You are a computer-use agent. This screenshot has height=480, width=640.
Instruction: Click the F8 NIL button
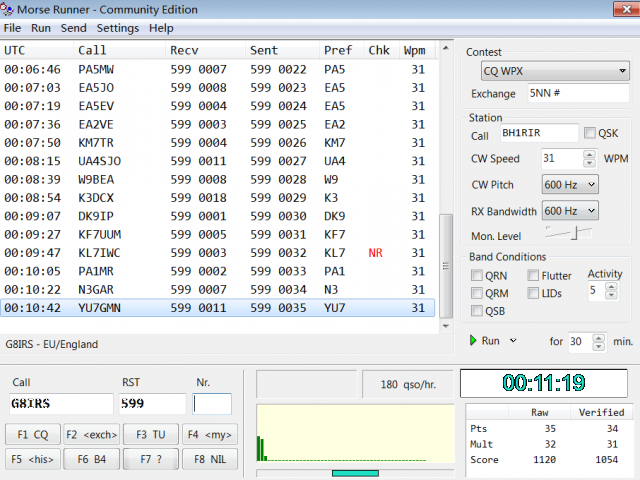click(210, 459)
